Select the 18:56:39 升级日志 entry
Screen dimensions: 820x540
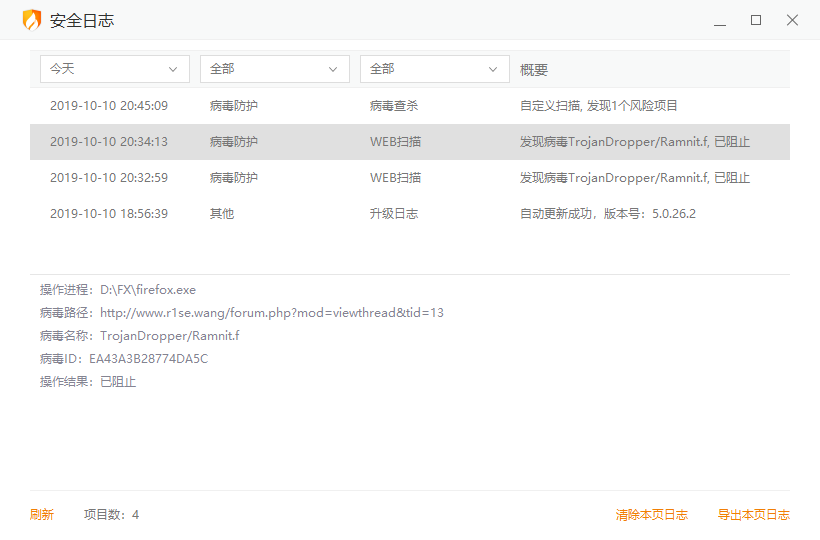click(x=409, y=214)
